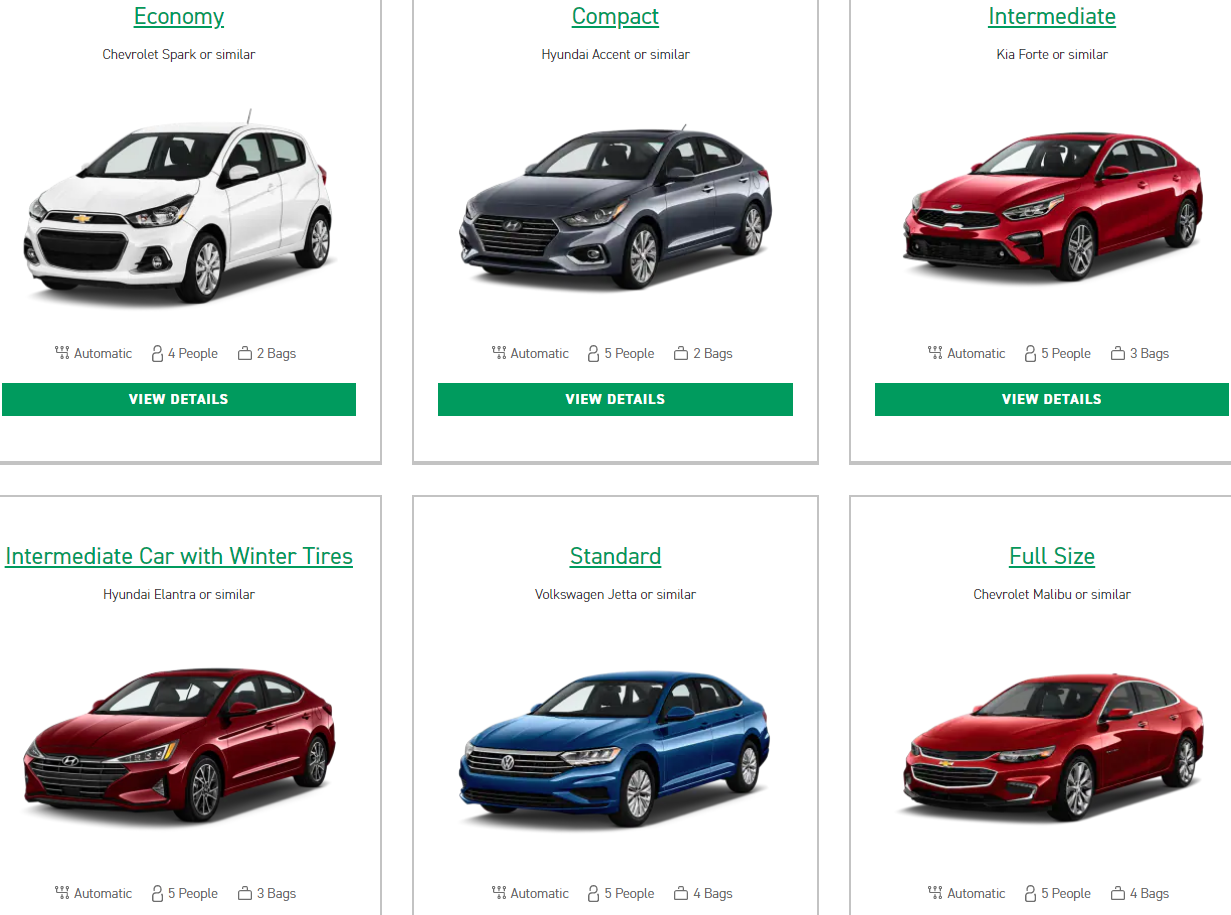Image resolution: width=1231 pixels, height=915 pixels.
Task: Click the people icon on Compact card
Action: pyautogui.click(x=594, y=353)
